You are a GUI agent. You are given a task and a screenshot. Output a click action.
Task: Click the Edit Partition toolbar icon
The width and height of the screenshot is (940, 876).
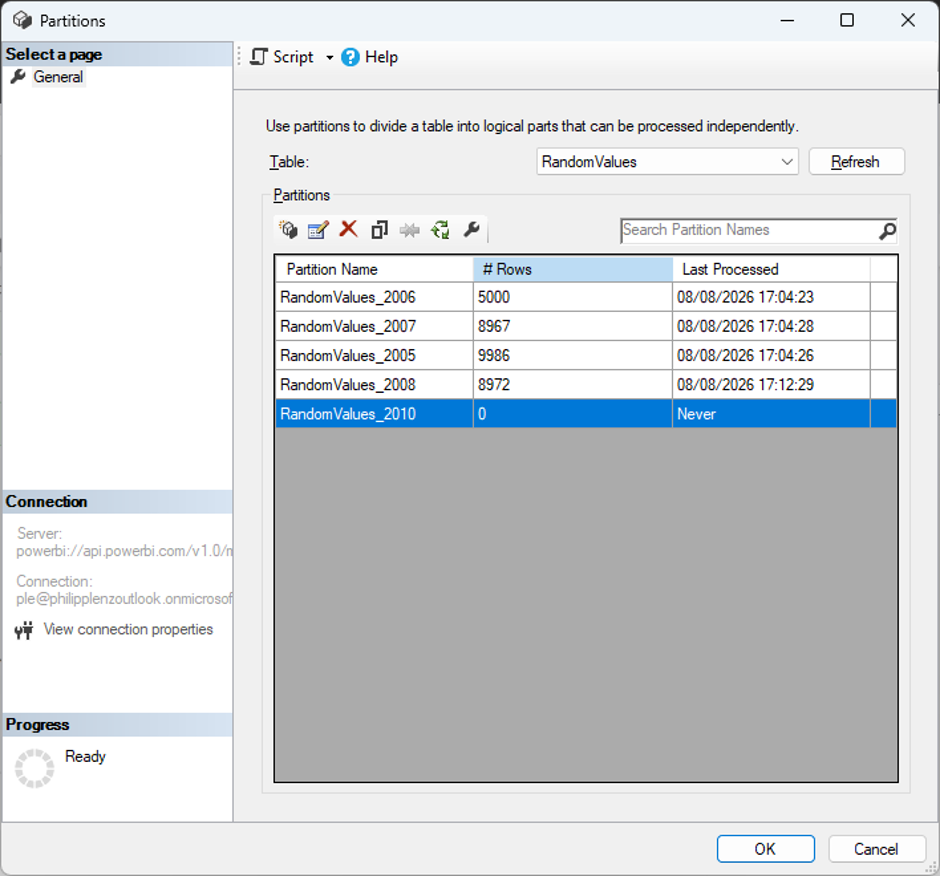point(318,230)
